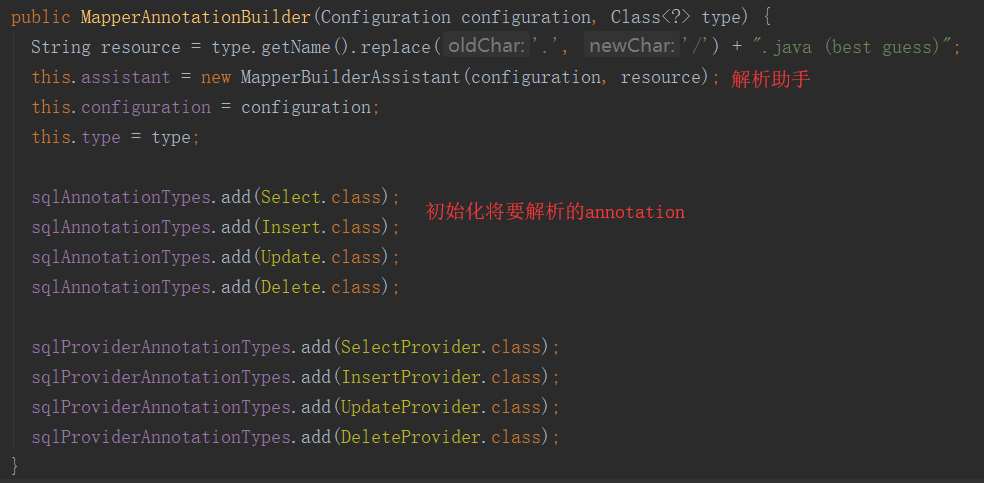Click UpdateProvider.class reference
The image size is (984, 483).
click(x=441, y=407)
